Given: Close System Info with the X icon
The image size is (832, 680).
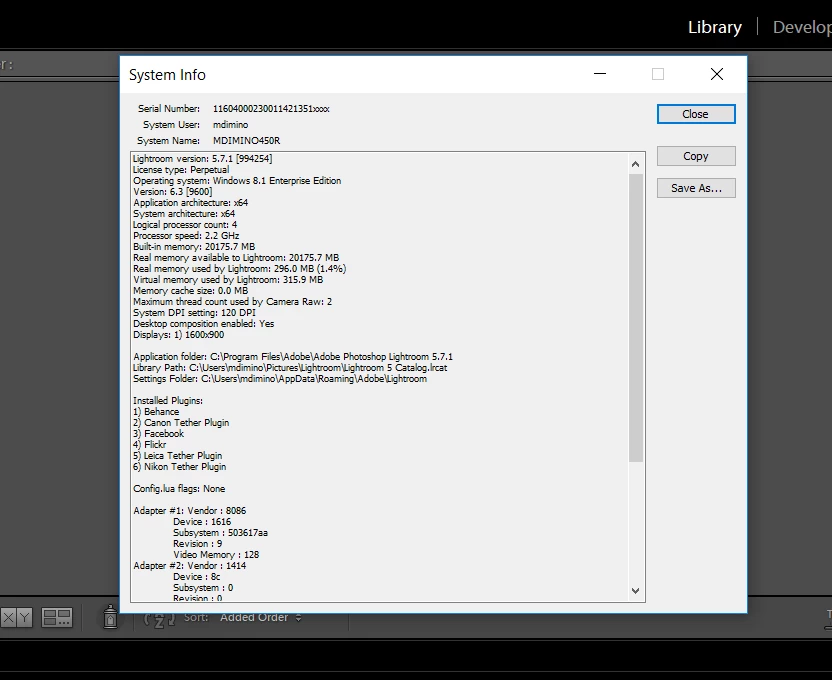Looking at the screenshot, I should coord(717,74).
